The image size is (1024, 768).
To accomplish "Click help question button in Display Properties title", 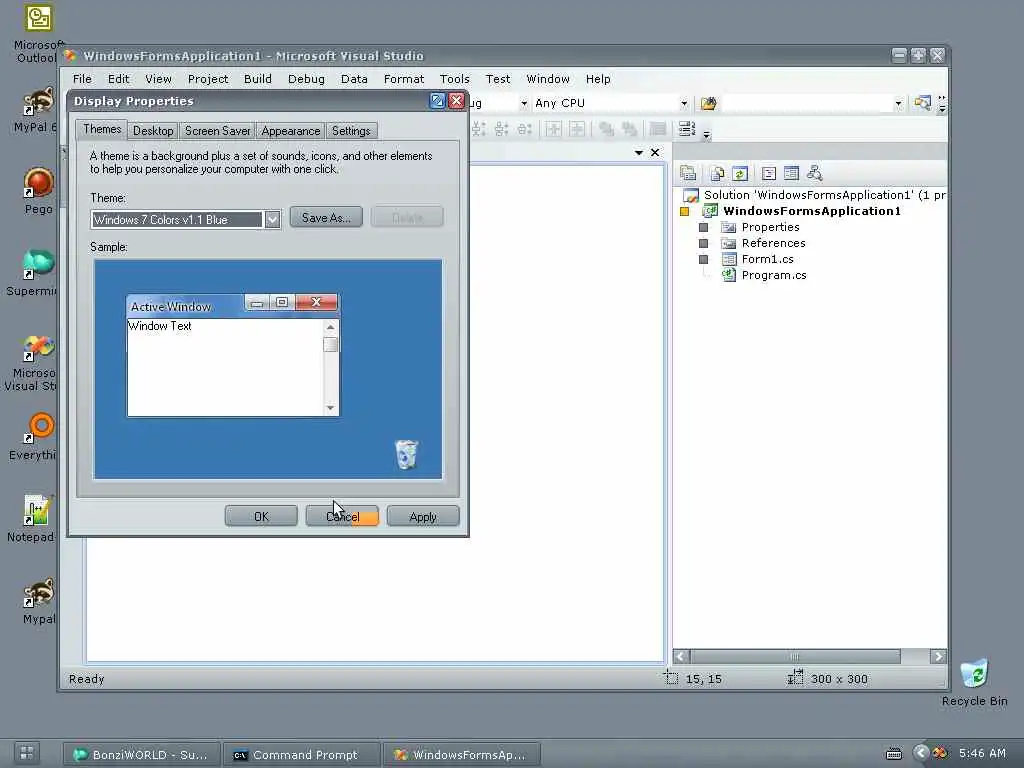I will 437,101.
